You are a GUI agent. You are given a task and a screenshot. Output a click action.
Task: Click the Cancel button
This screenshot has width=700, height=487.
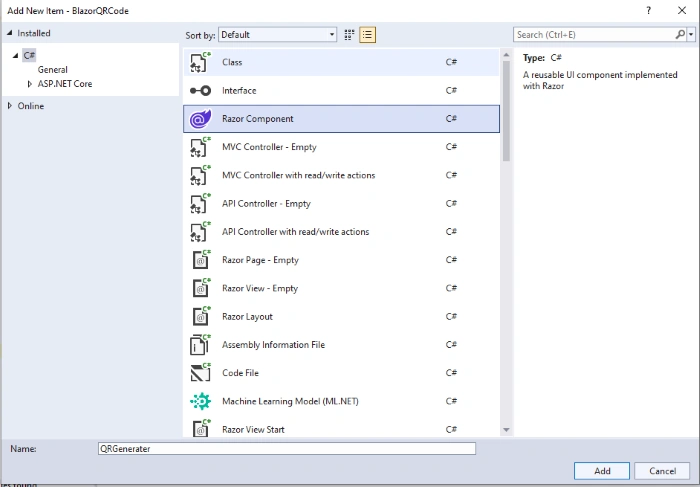[662, 471]
